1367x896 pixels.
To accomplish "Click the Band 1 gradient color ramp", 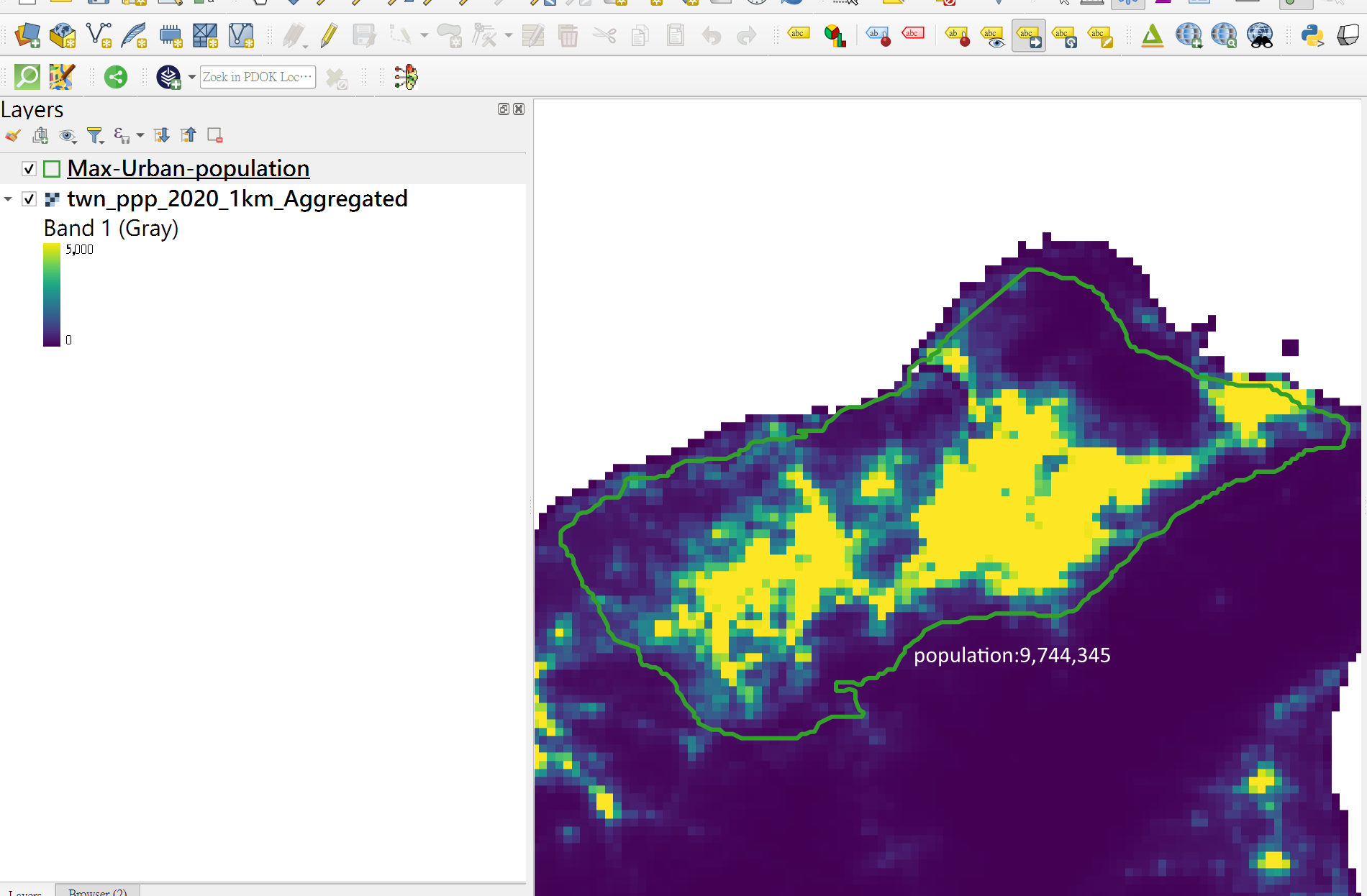I will pyautogui.click(x=52, y=295).
